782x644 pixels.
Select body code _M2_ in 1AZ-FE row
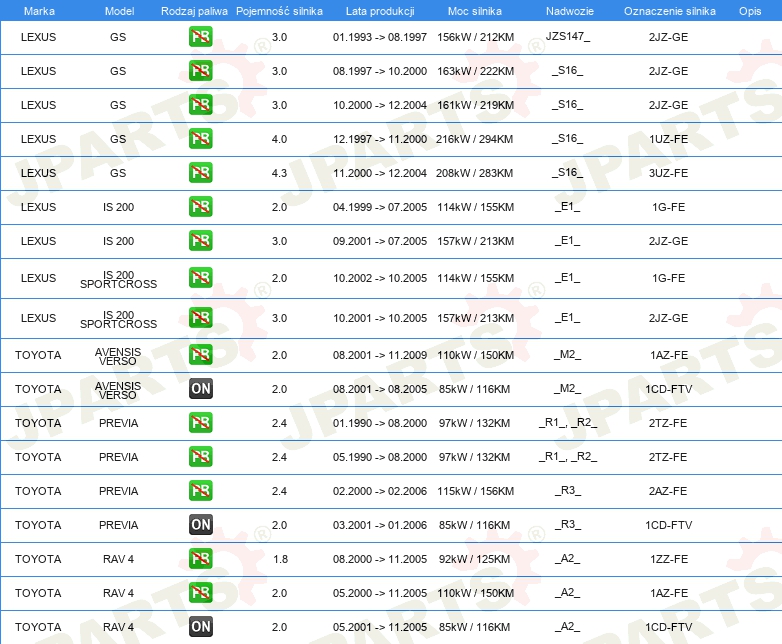(x=568, y=354)
